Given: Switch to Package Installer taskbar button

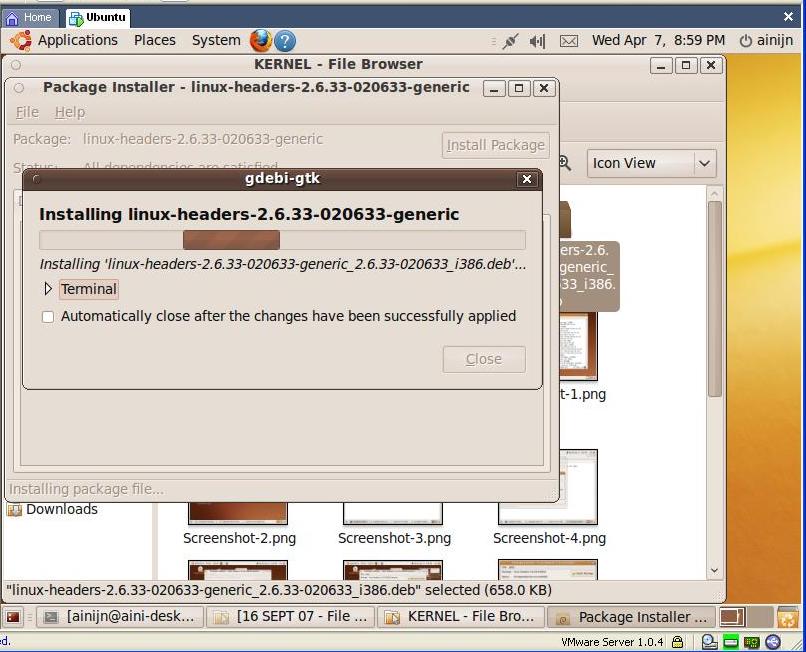Looking at the screenshot, I should click(632, 617).
